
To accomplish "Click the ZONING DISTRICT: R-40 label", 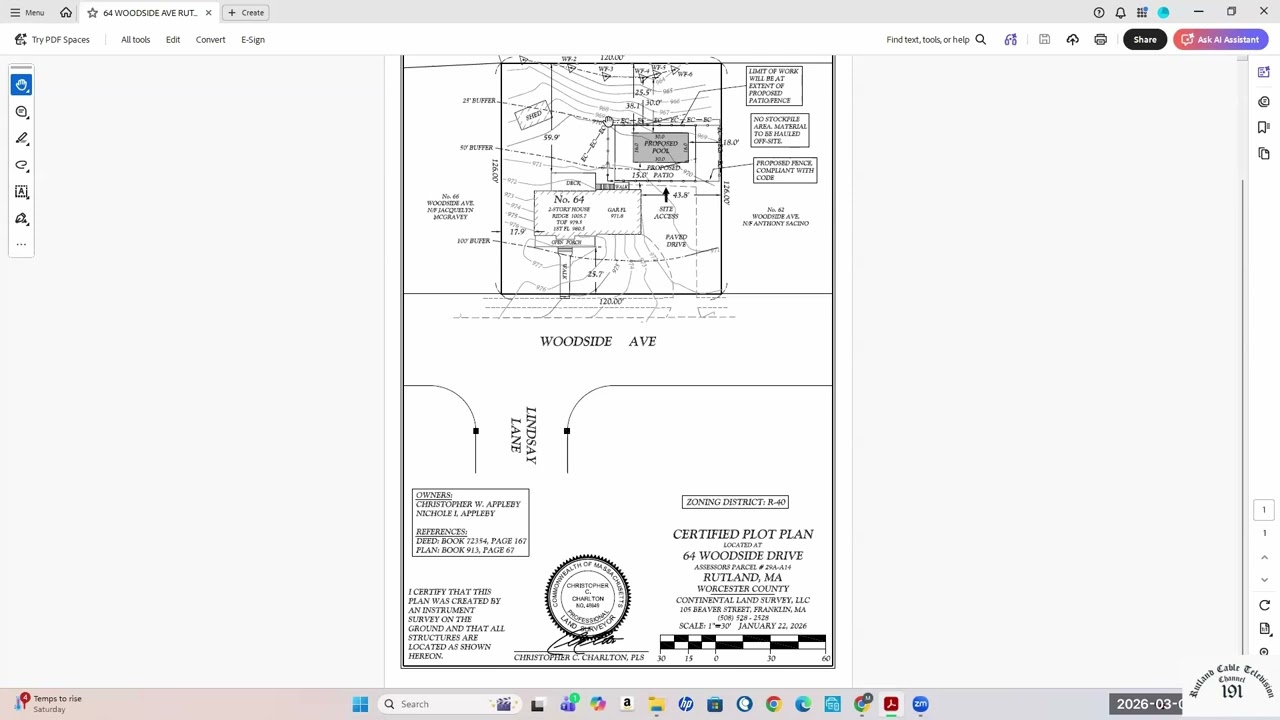I will click(x=736, y=502).
